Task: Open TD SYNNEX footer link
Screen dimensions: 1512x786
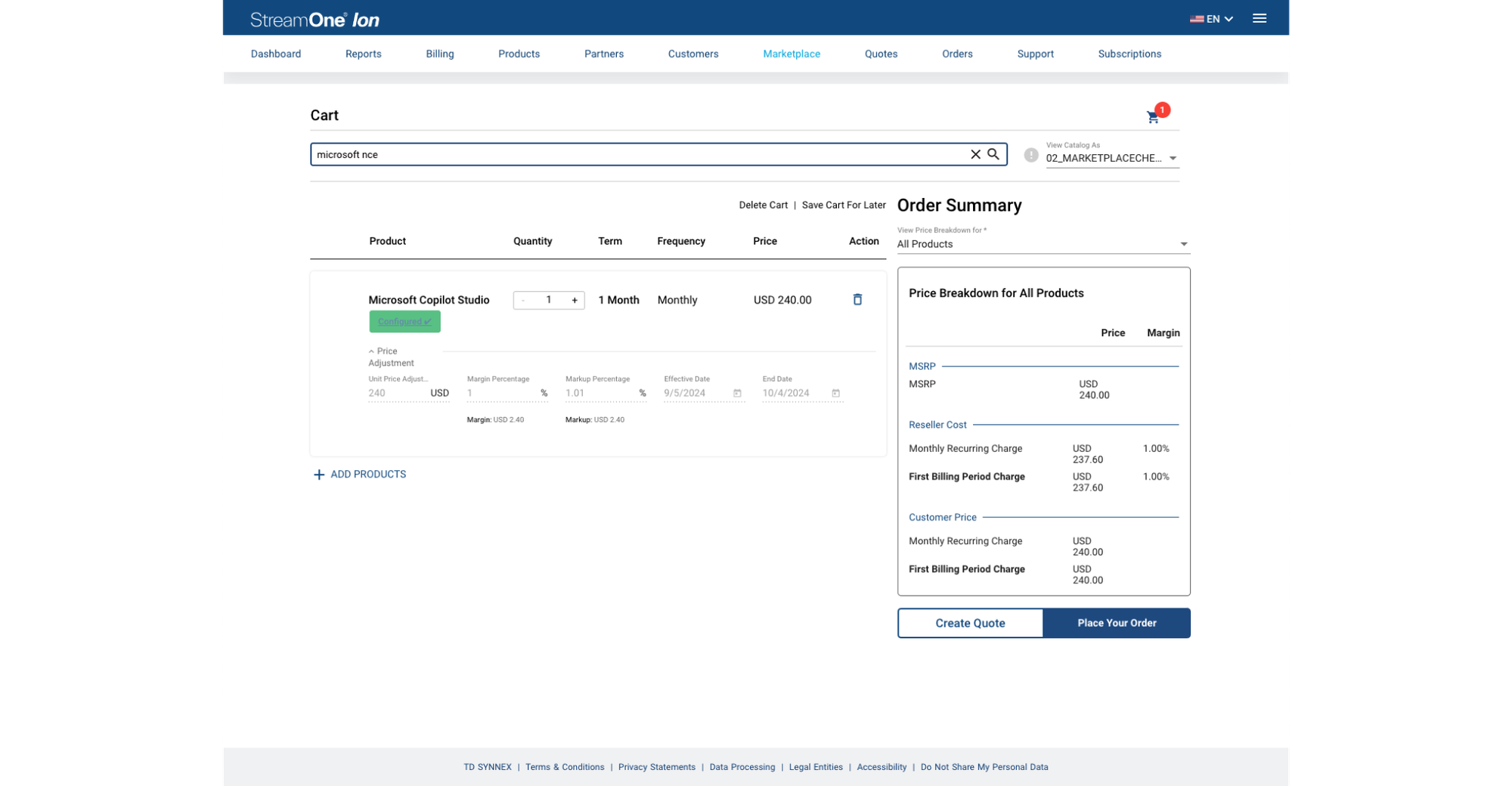Action: (x=487, y=767)
